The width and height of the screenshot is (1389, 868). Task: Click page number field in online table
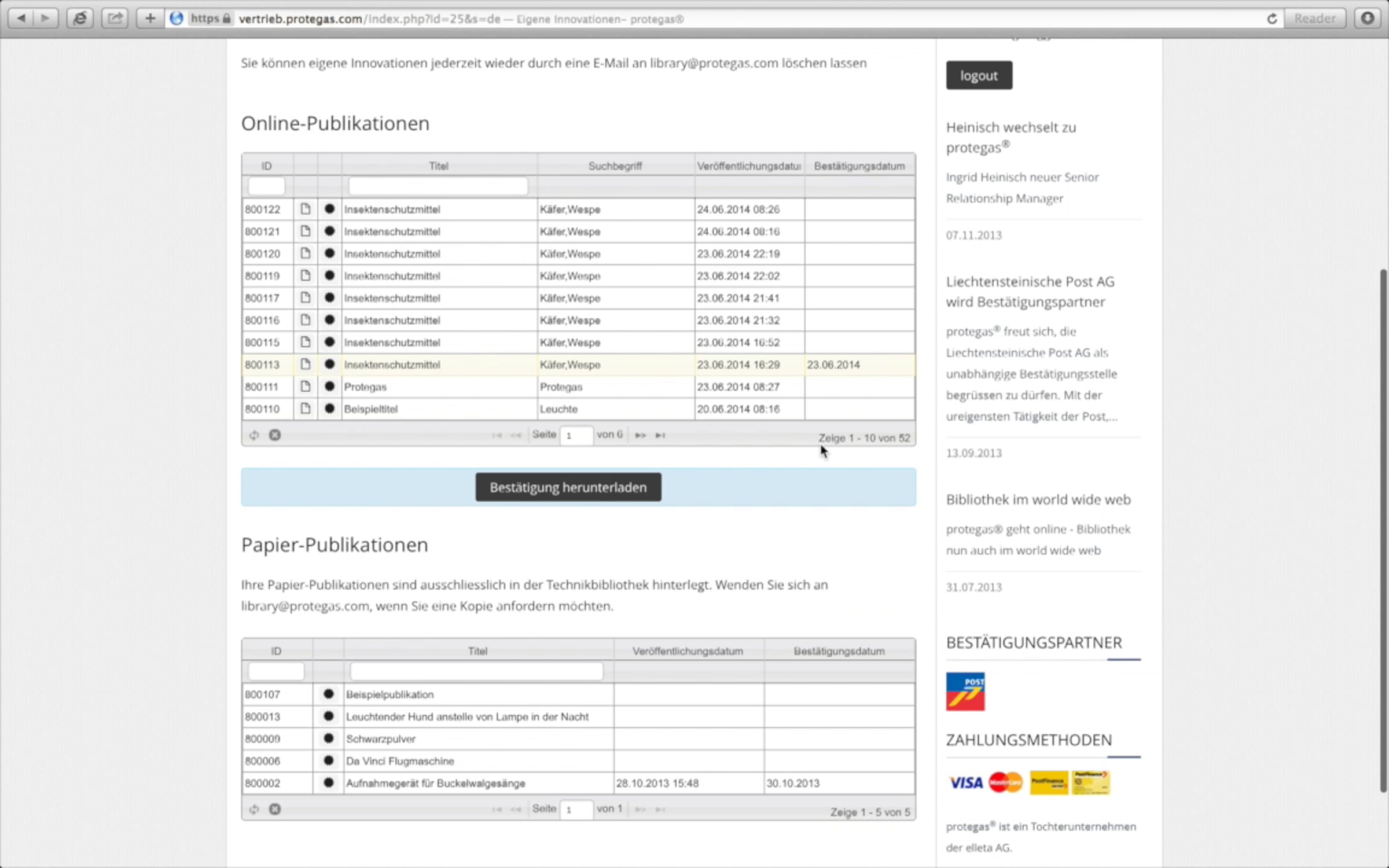click(576, 435)
